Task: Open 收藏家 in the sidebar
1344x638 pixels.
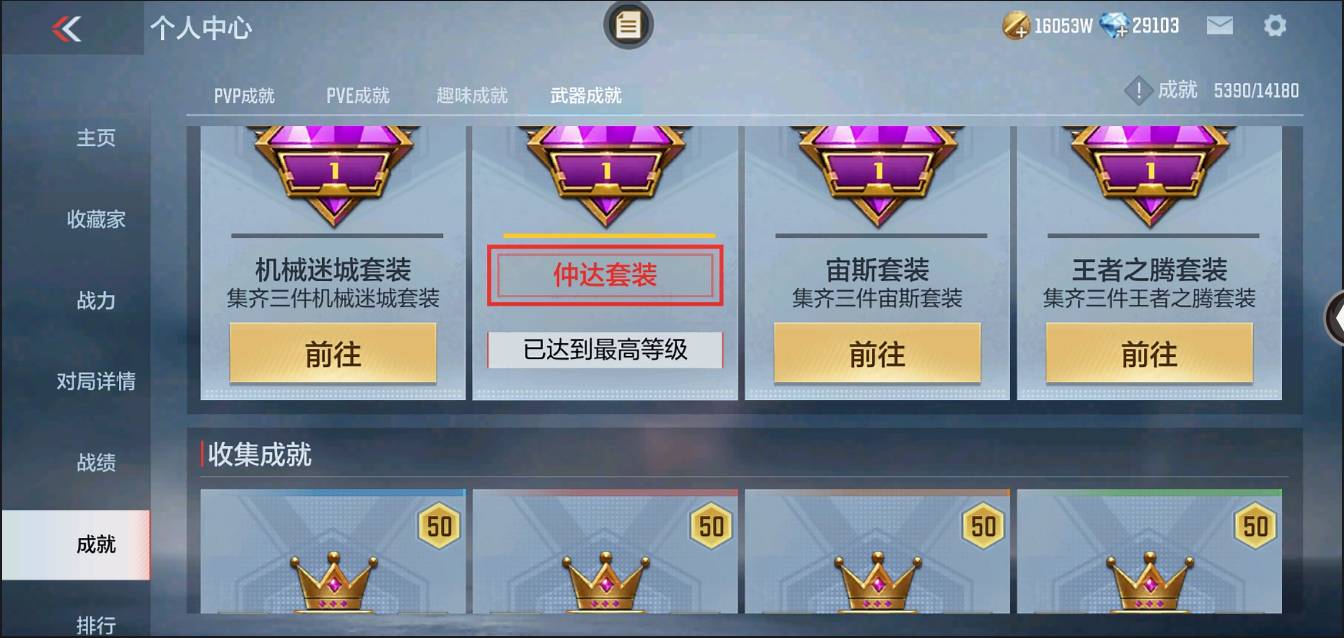Action: click(96, 219)
